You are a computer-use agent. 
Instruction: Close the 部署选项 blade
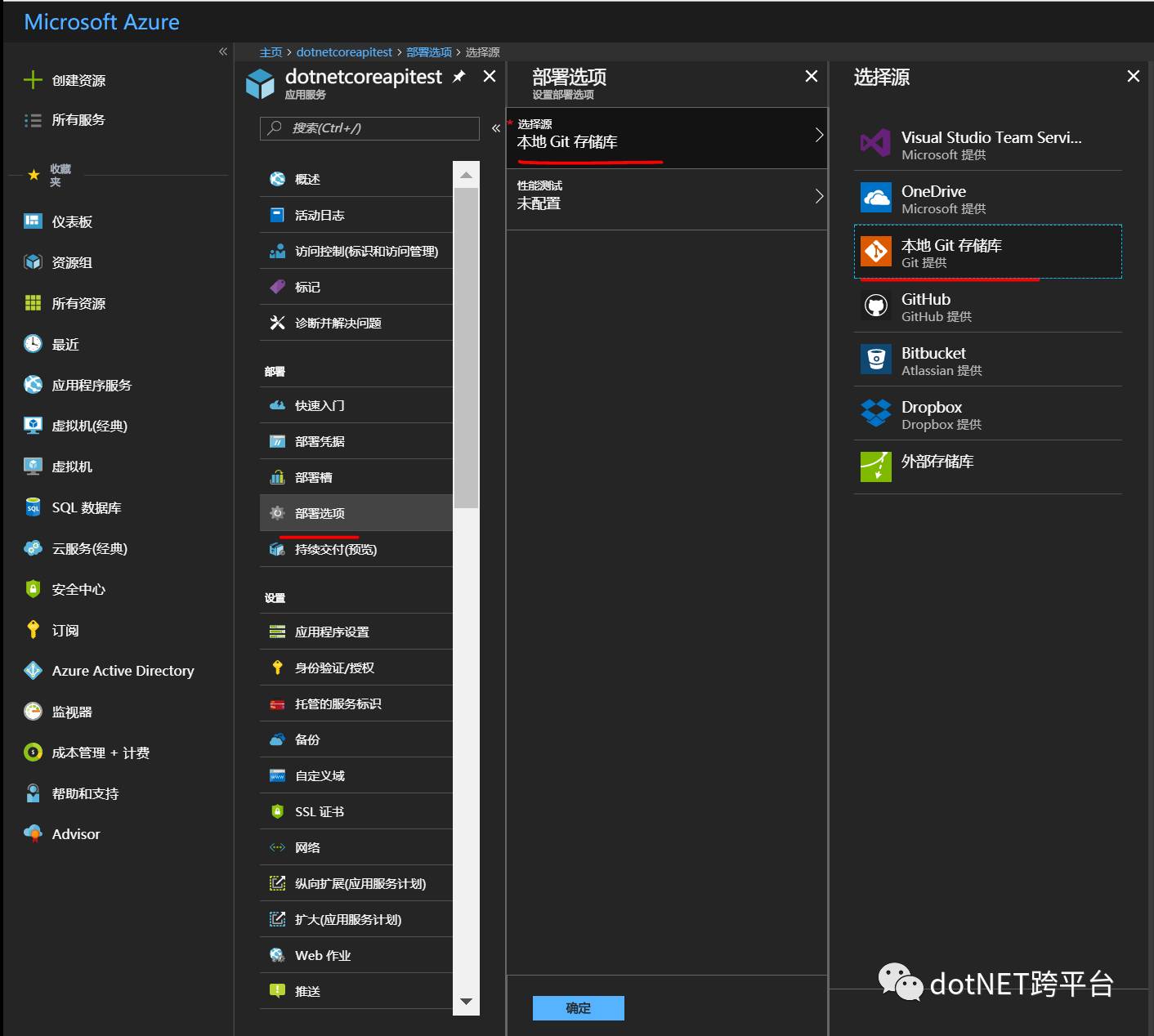click(x=811, y=76)
